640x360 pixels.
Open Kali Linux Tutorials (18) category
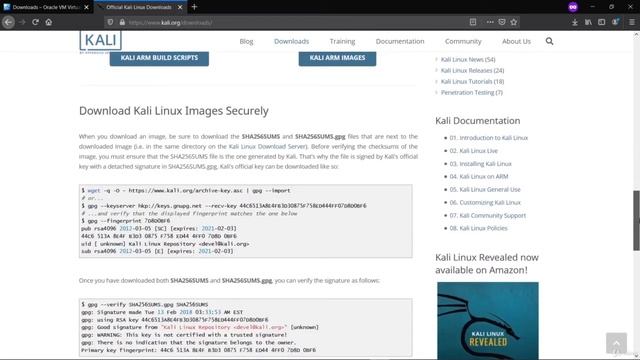click(473, 82)
